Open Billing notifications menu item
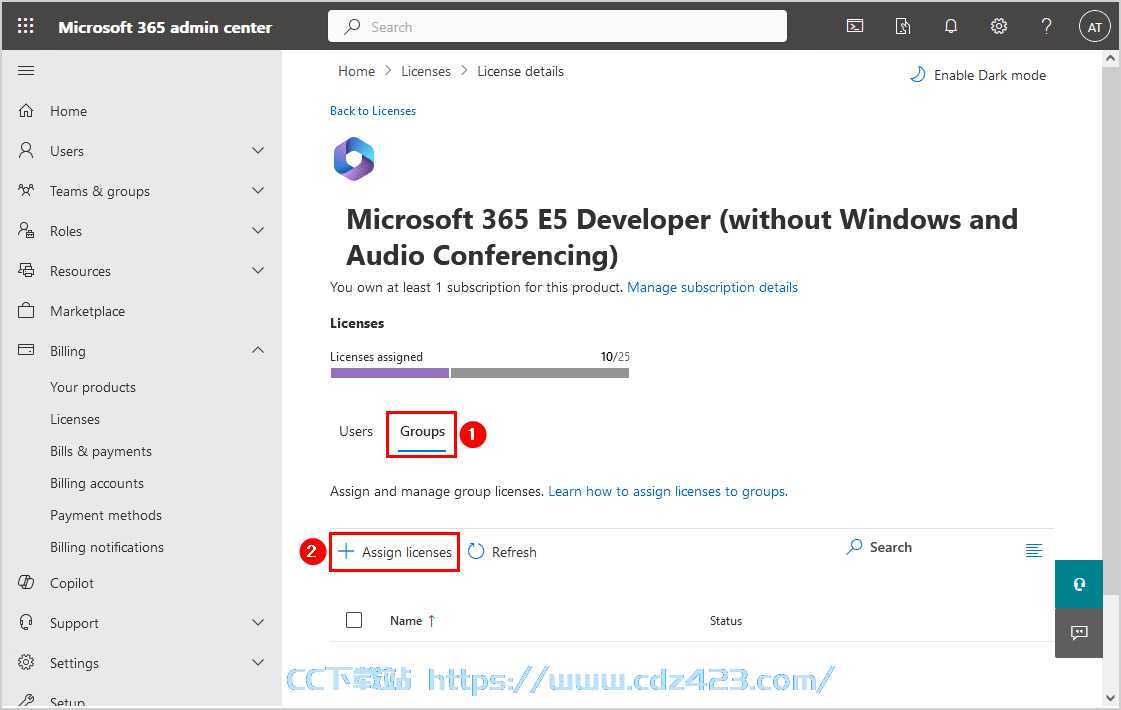Viewport: 1121px width, 710px height. coord(107,547)
